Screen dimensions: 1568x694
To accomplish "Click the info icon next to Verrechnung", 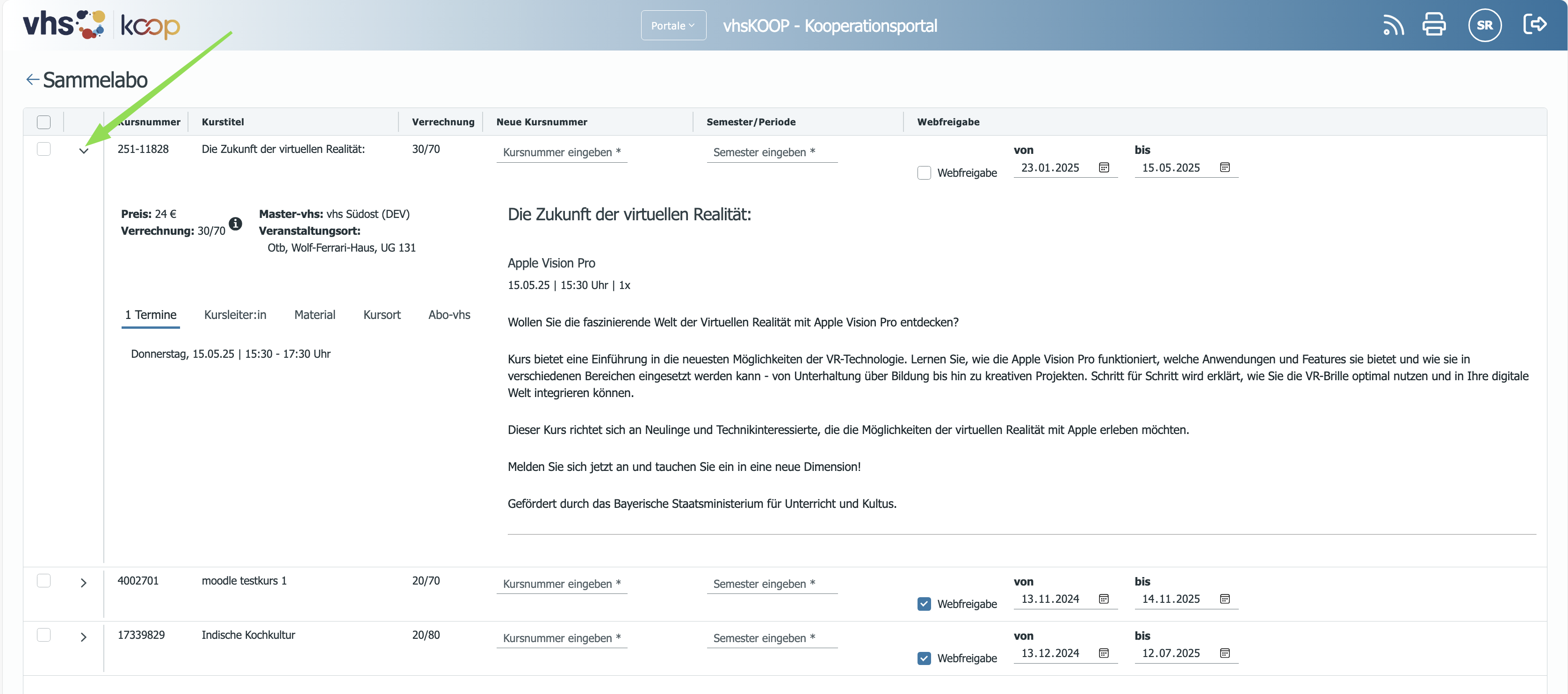I will pos(235,224).
